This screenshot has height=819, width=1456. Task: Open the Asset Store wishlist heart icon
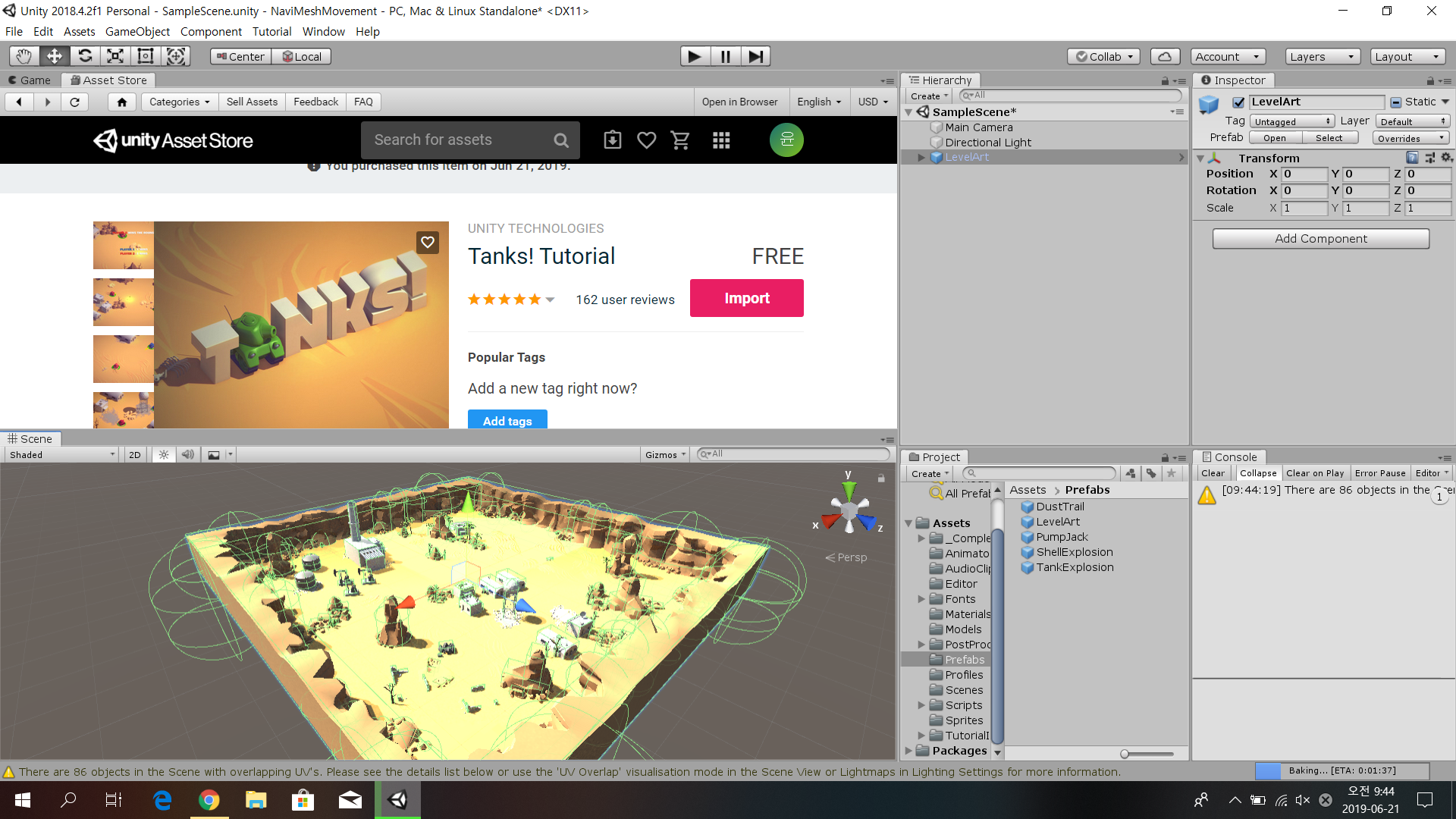click(x=646, y=140)
